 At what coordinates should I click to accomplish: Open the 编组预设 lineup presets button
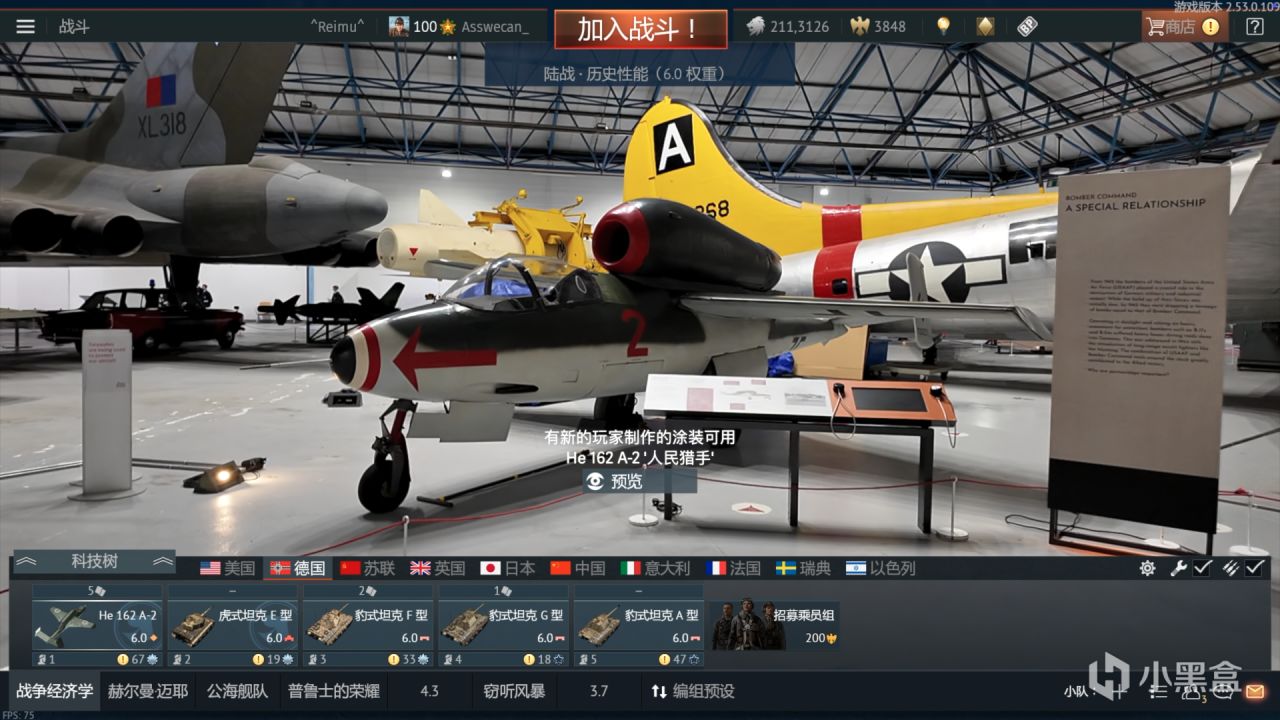692,691
